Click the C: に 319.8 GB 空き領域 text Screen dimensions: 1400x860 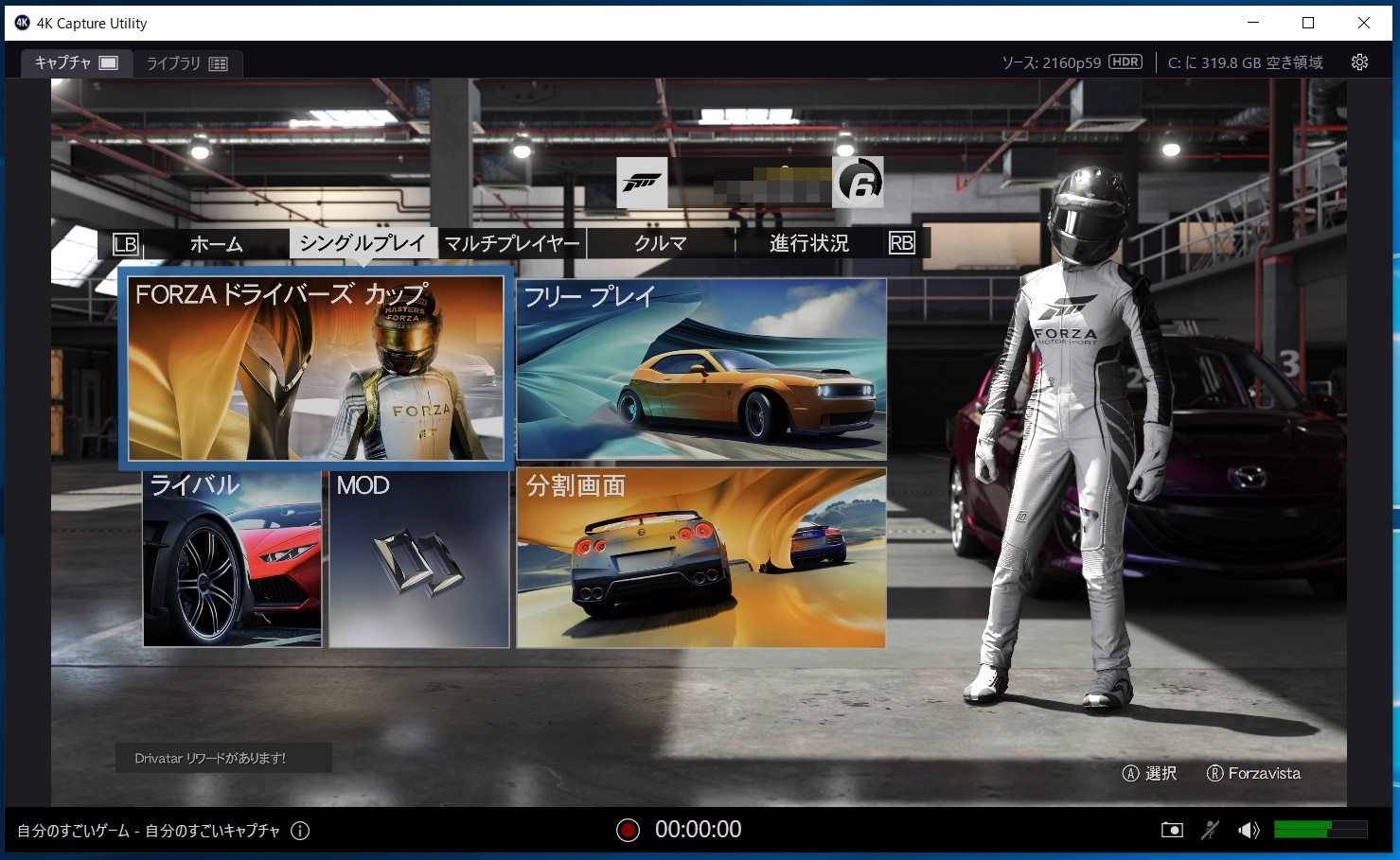point(1245,62)
